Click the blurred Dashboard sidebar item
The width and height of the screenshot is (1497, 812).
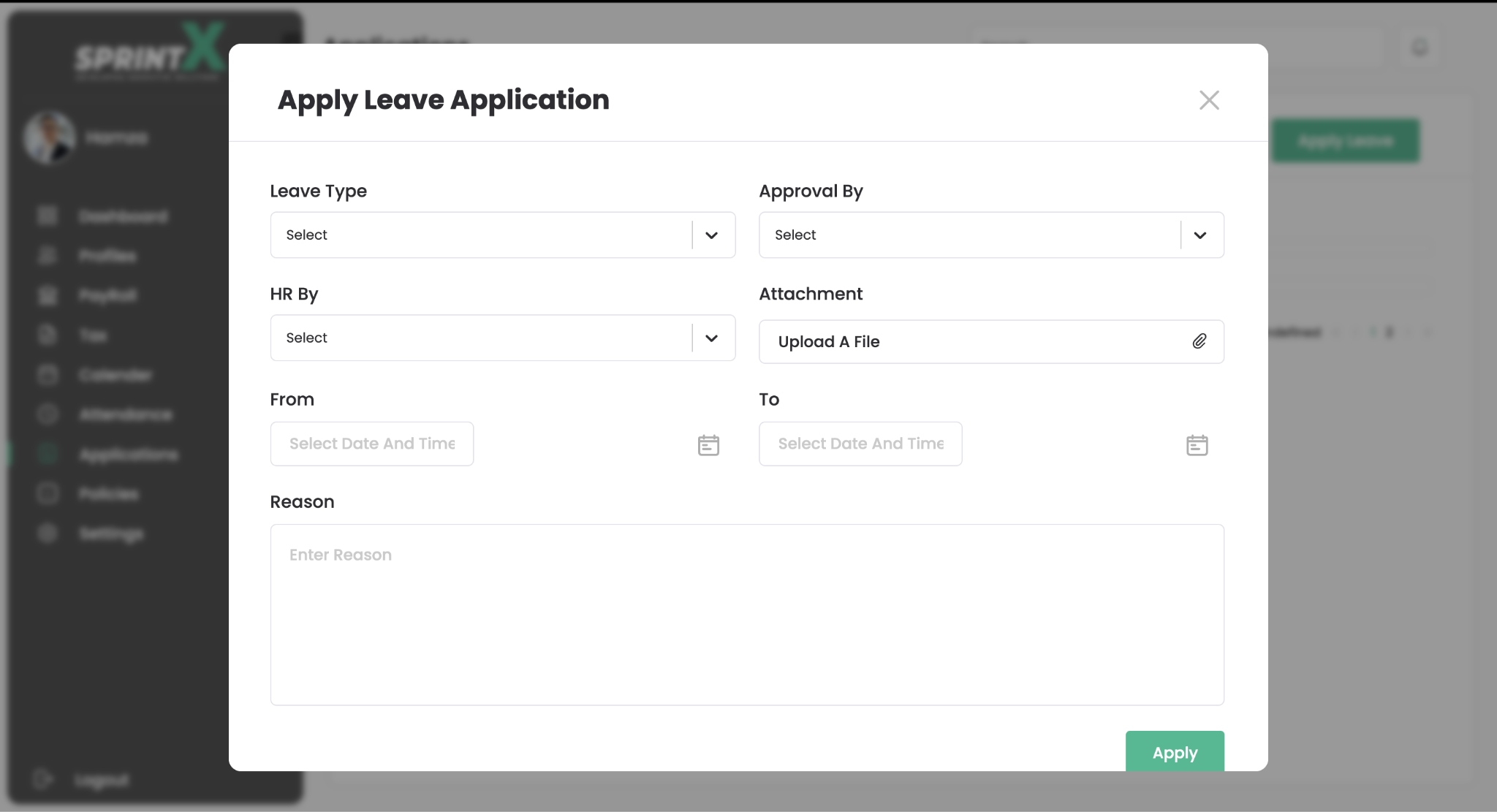tap(123, 216)
